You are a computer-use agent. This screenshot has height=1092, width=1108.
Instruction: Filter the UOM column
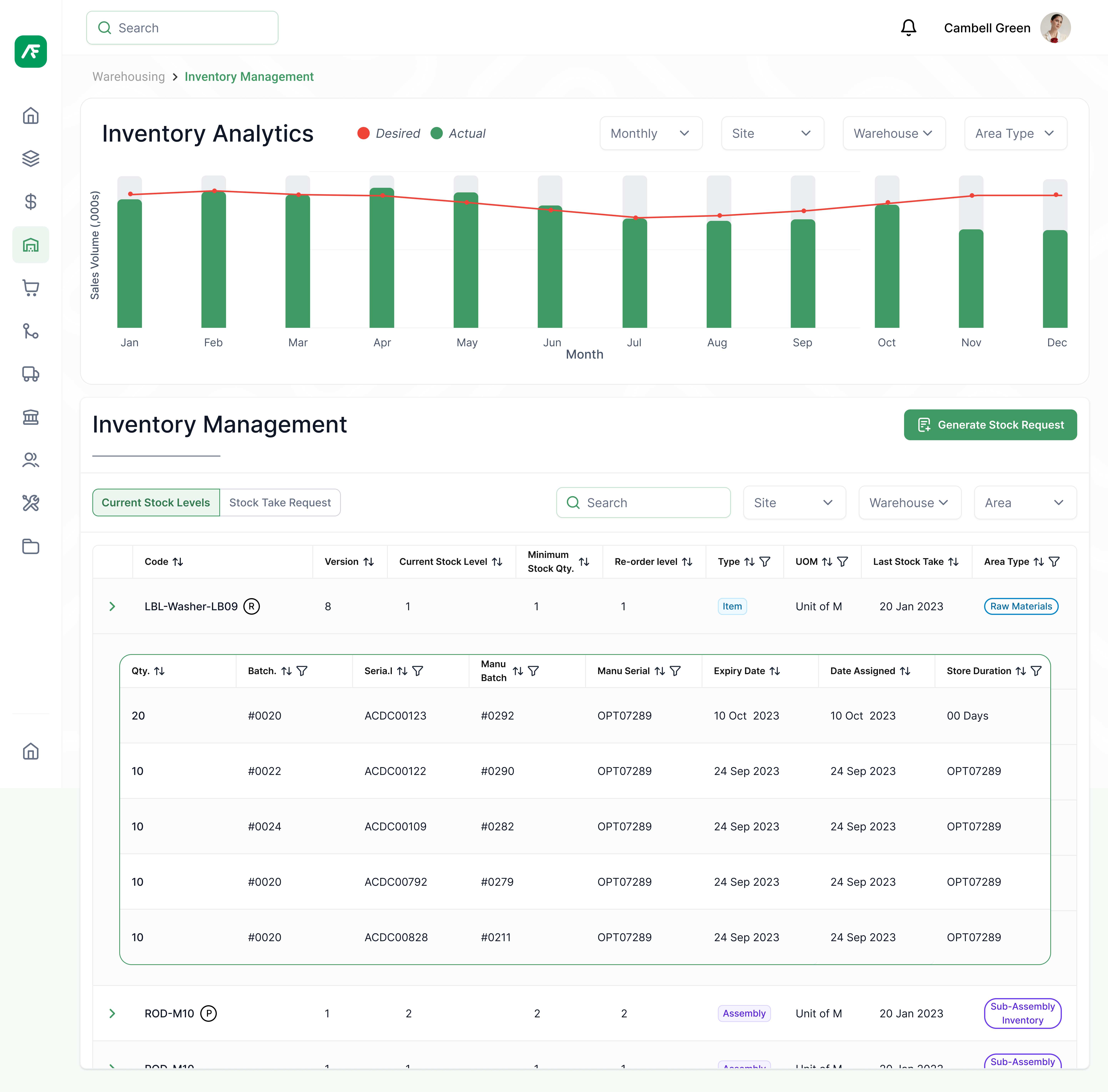pos(843,562)
